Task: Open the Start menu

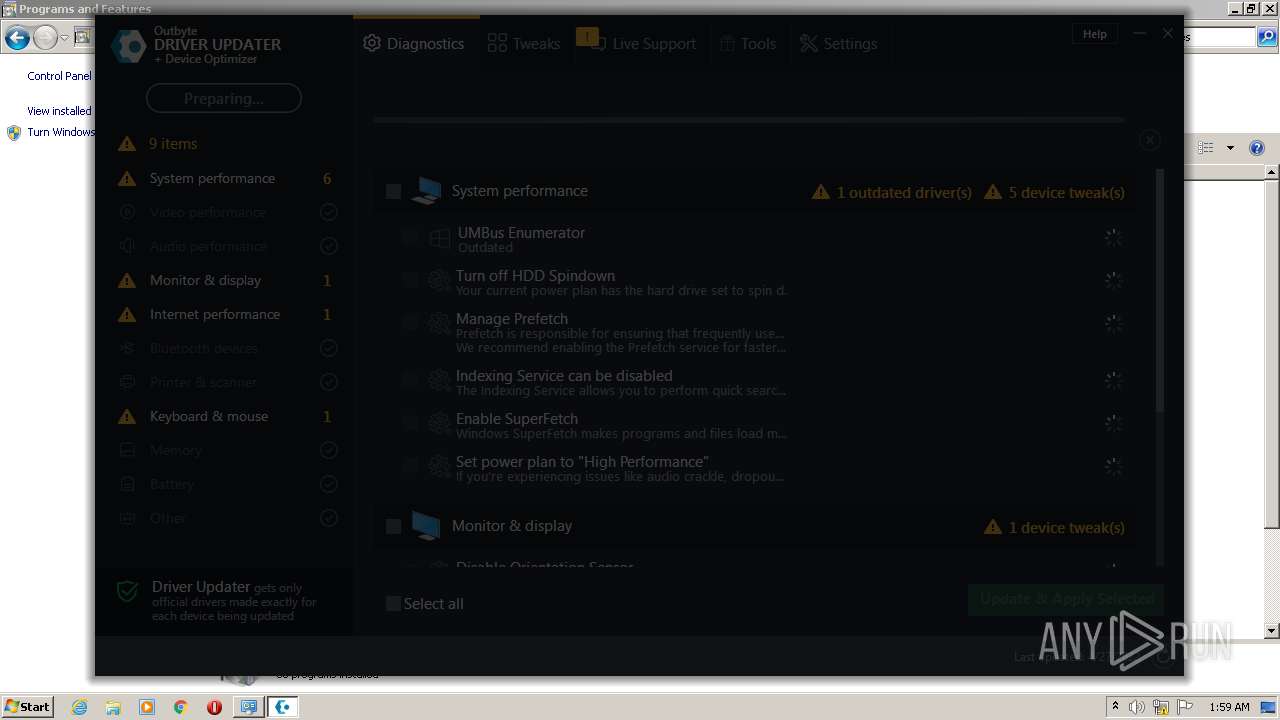Action: (28, 706)
